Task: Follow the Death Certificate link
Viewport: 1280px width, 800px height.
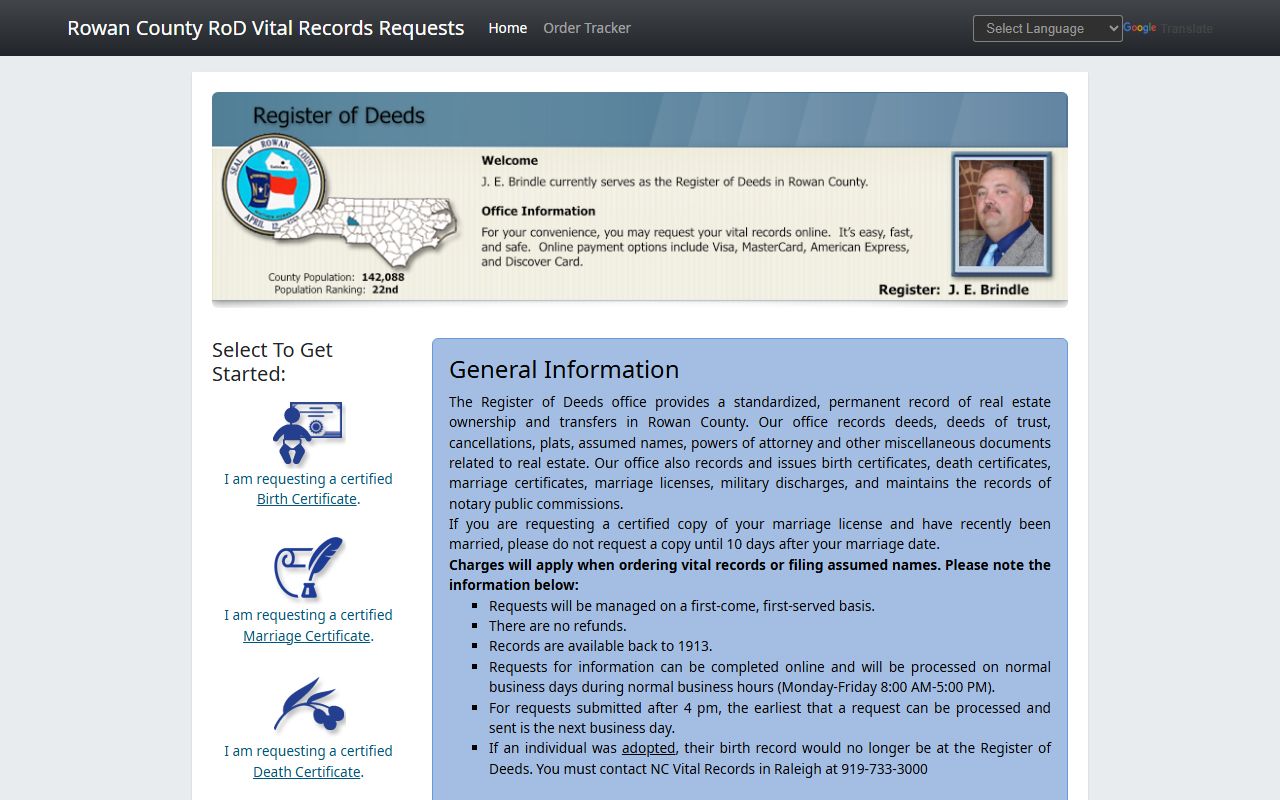Action: [307, 772]
